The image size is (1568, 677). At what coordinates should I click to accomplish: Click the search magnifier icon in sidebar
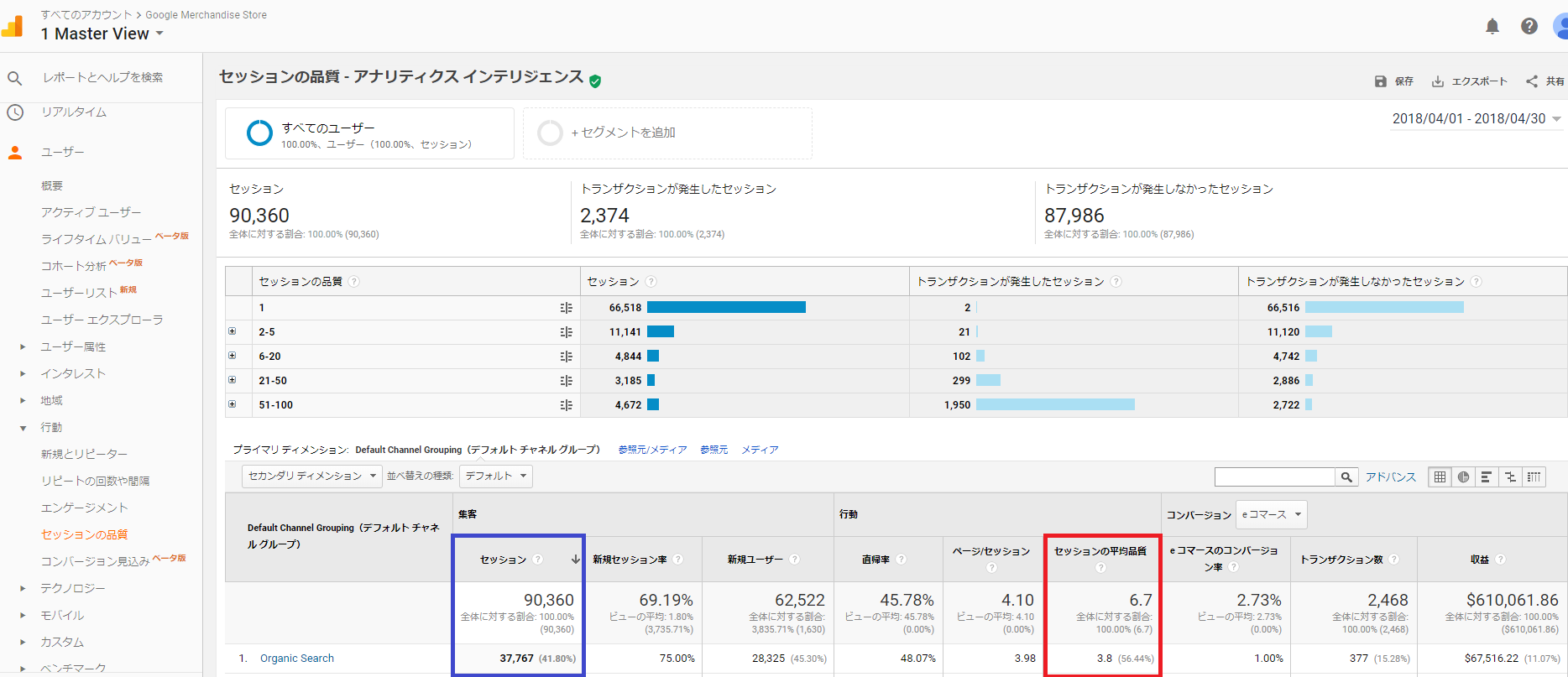point(14,78)
